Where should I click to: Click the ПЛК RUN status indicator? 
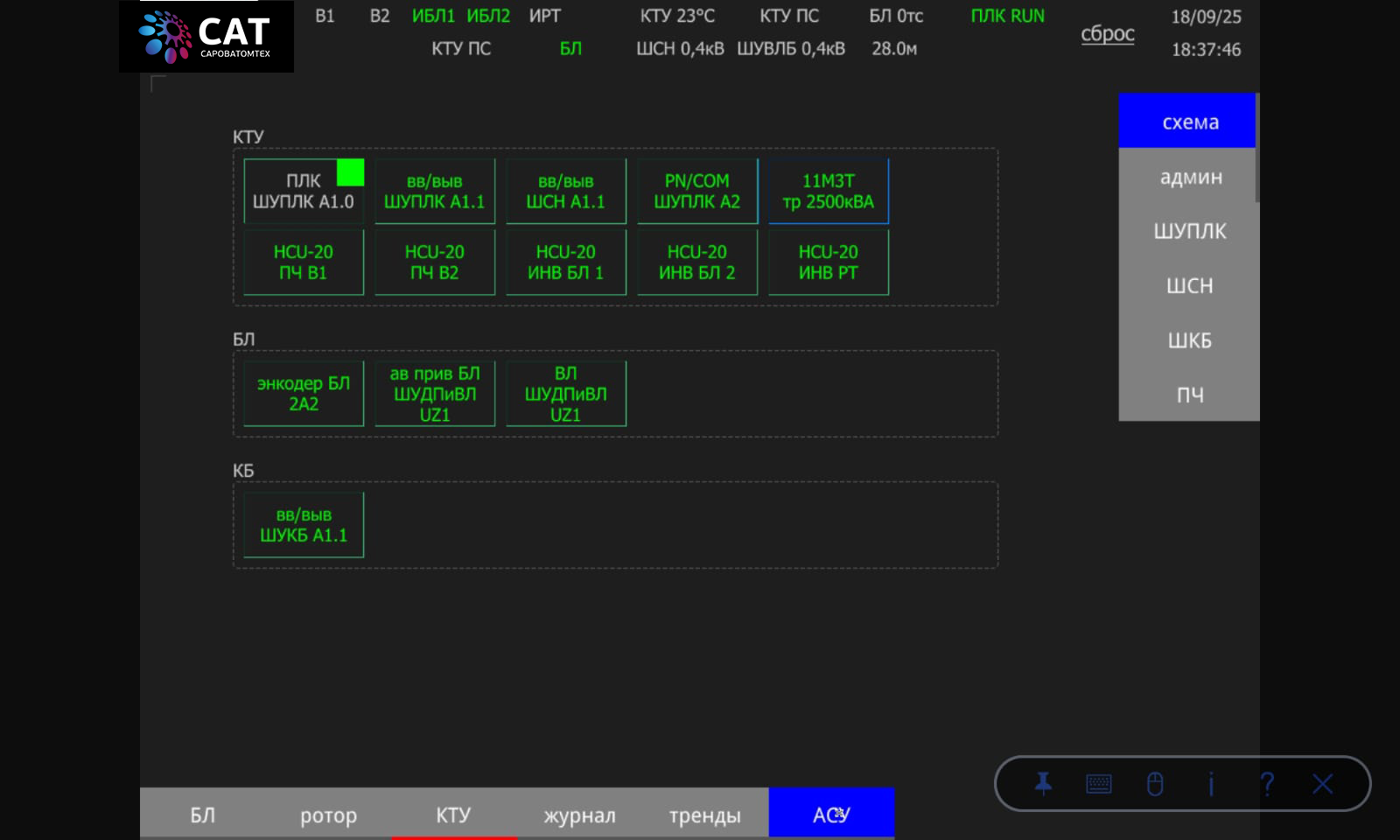pos(1008,16)
